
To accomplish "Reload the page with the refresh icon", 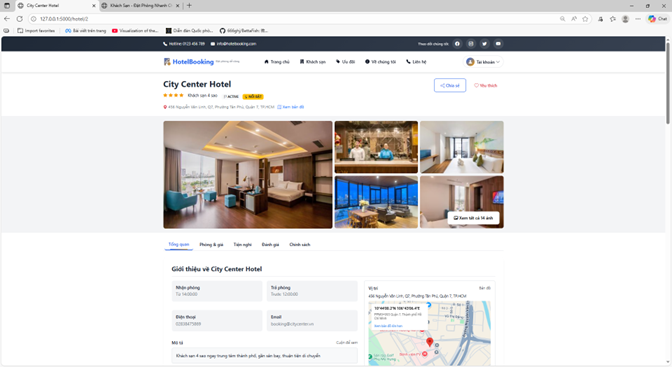I will pyautogui.click(x=19, y=19).
